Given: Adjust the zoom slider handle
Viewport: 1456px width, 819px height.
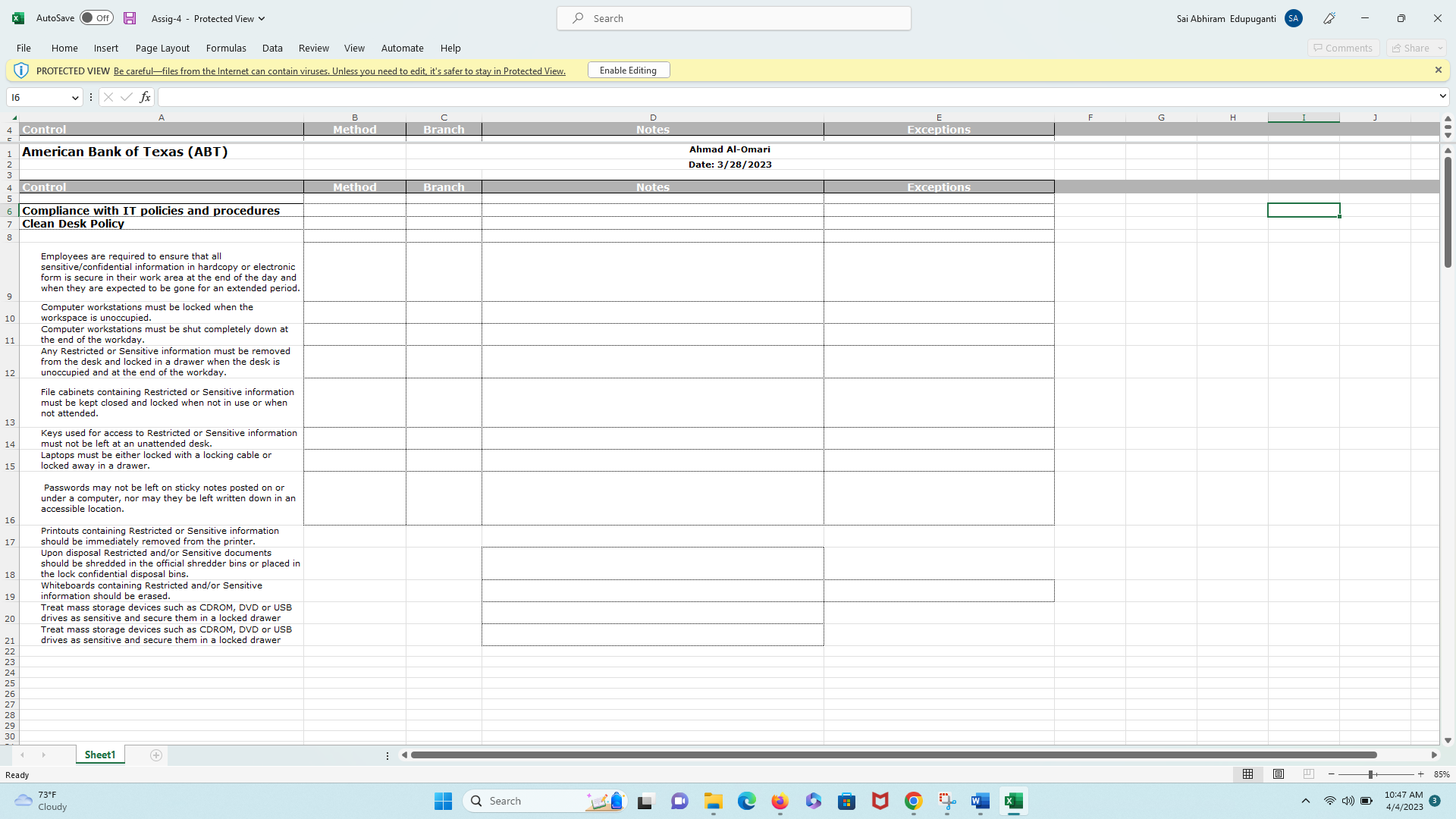Looking at the screenshot, I should [1370, 774].
